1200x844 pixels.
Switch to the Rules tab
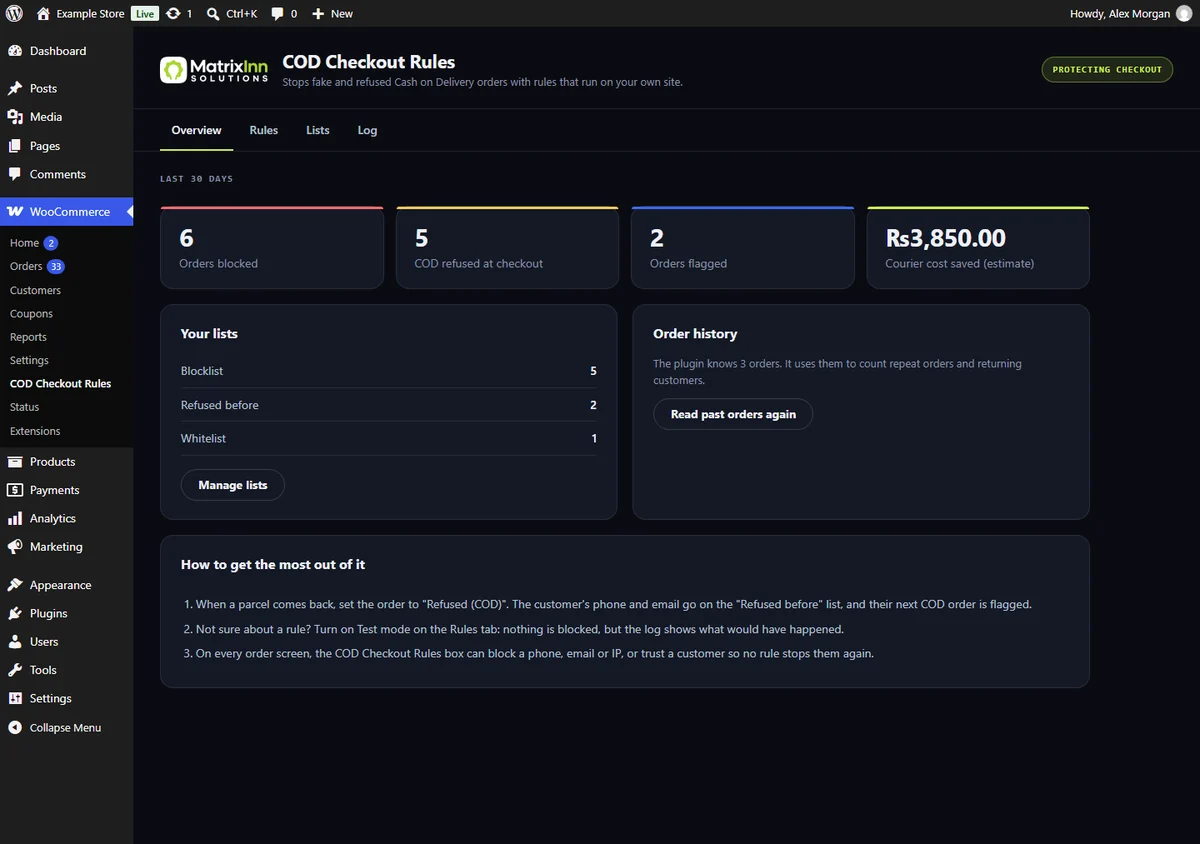click(x=264, y=130)
